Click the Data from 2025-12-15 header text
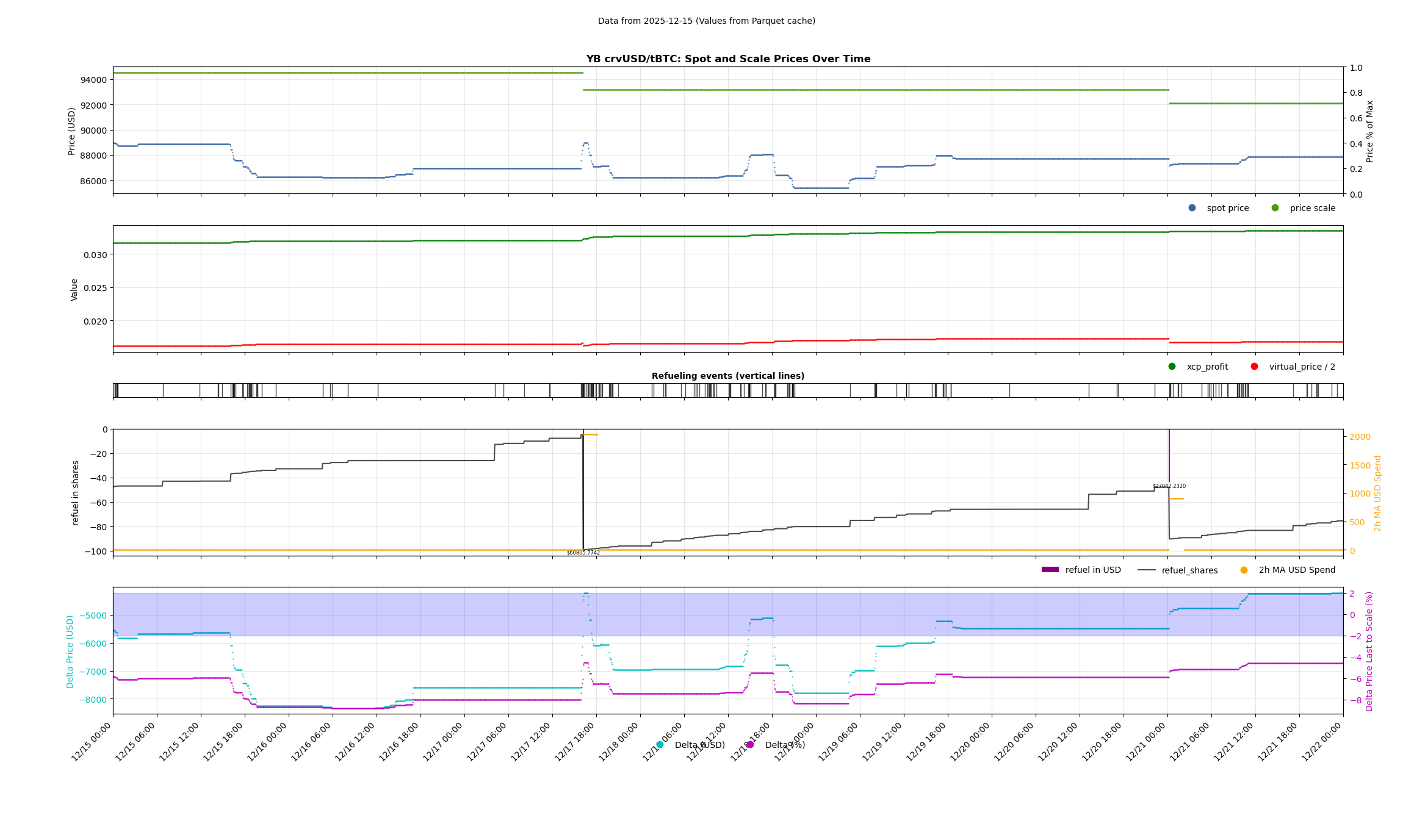This screenshot has width=1414, height=840. coord(706,21)
